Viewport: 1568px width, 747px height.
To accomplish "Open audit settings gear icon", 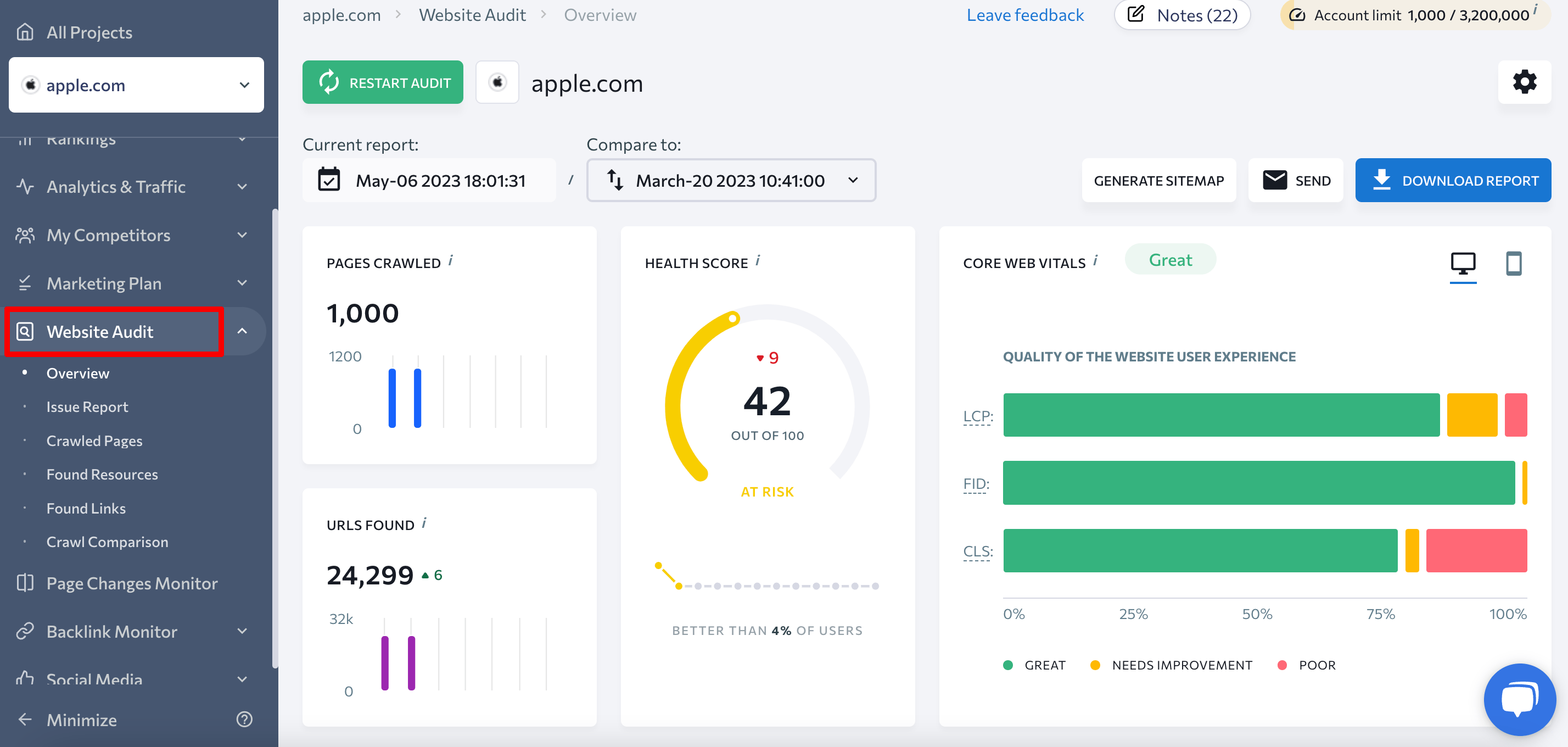I will pyautogui.click(x=1524, y=82).
